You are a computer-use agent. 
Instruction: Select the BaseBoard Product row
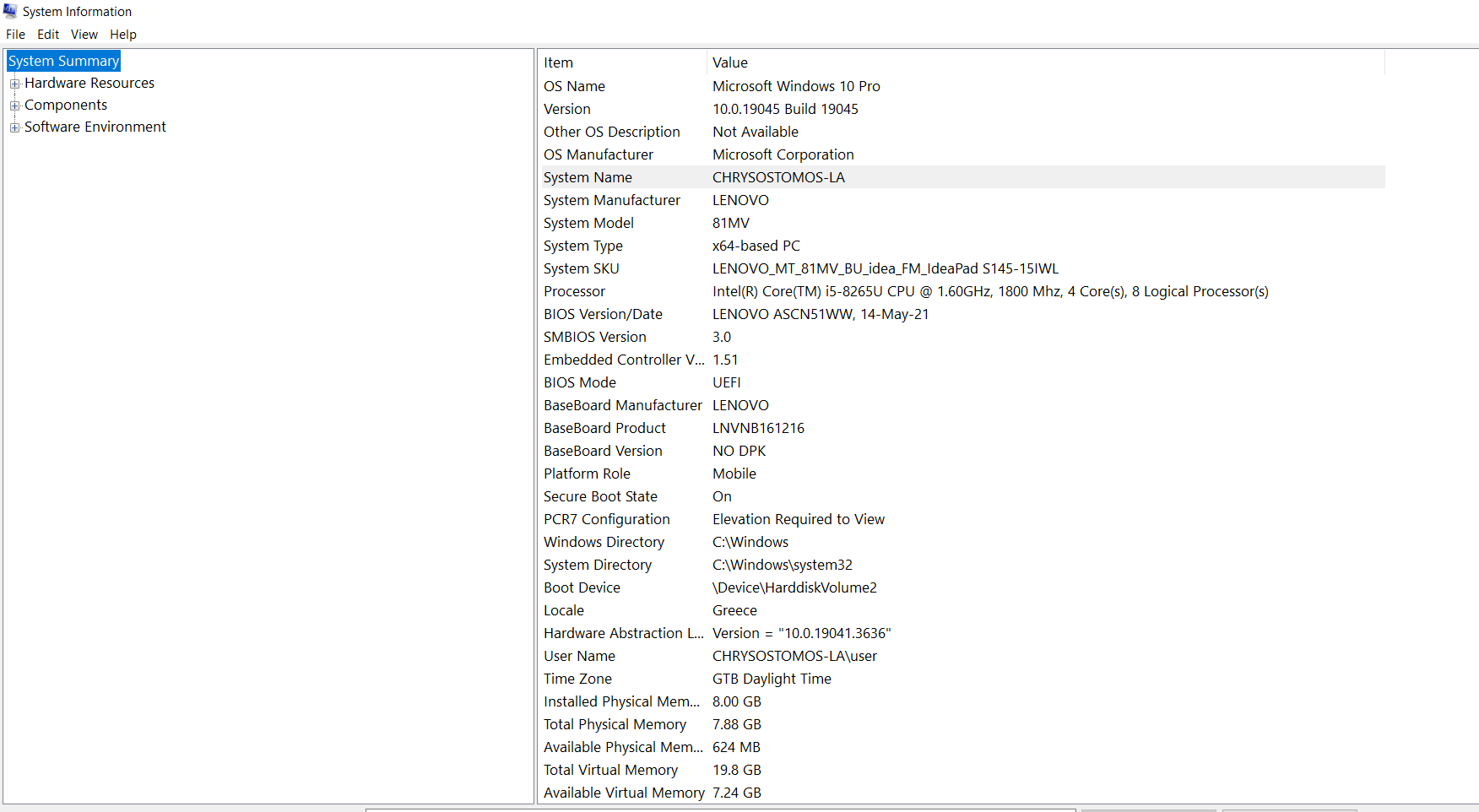[x=962, y=428]
